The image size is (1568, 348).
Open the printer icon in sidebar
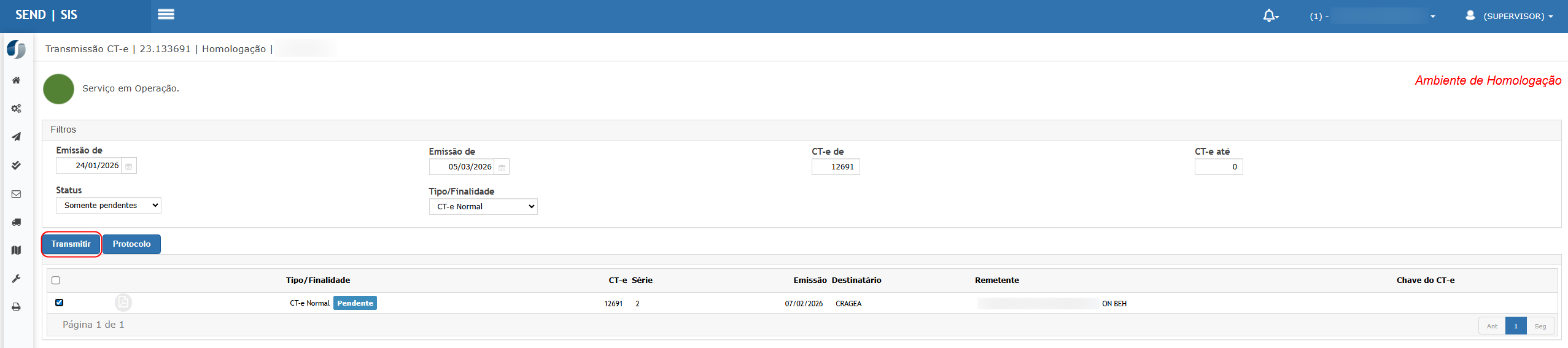[17, 307]
